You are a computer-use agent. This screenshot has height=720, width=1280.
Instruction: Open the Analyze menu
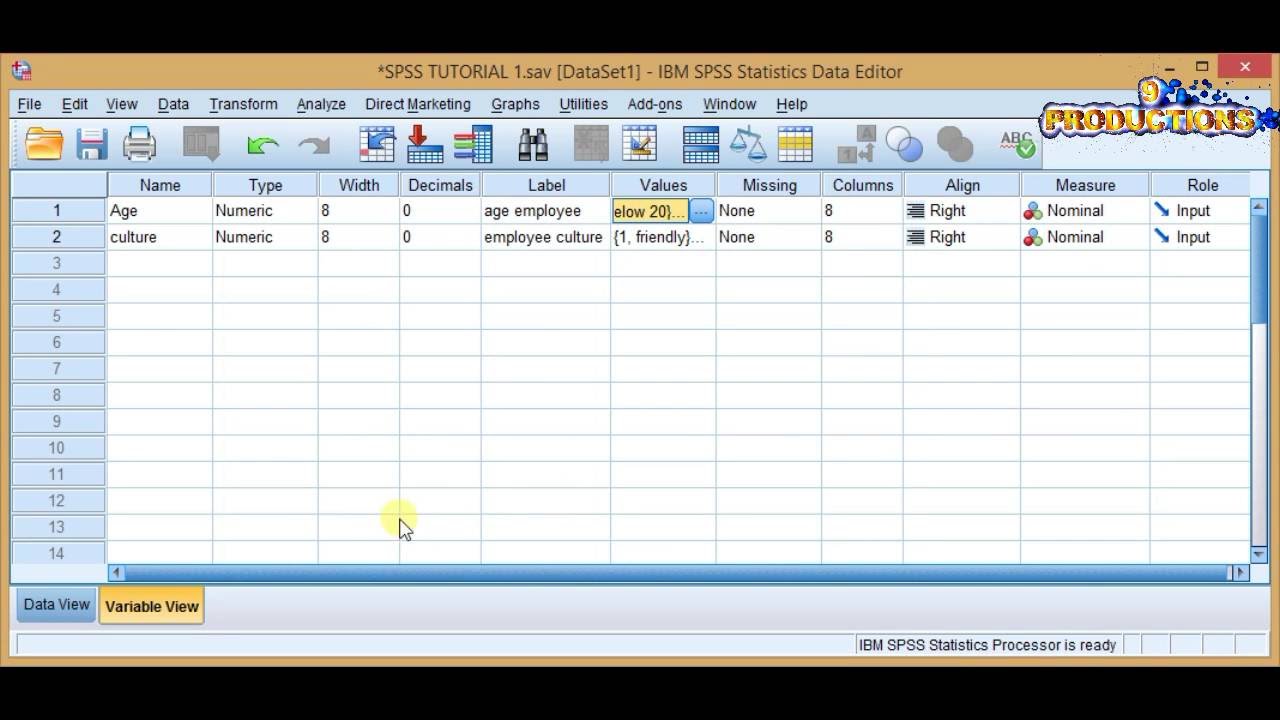(321, 104)
